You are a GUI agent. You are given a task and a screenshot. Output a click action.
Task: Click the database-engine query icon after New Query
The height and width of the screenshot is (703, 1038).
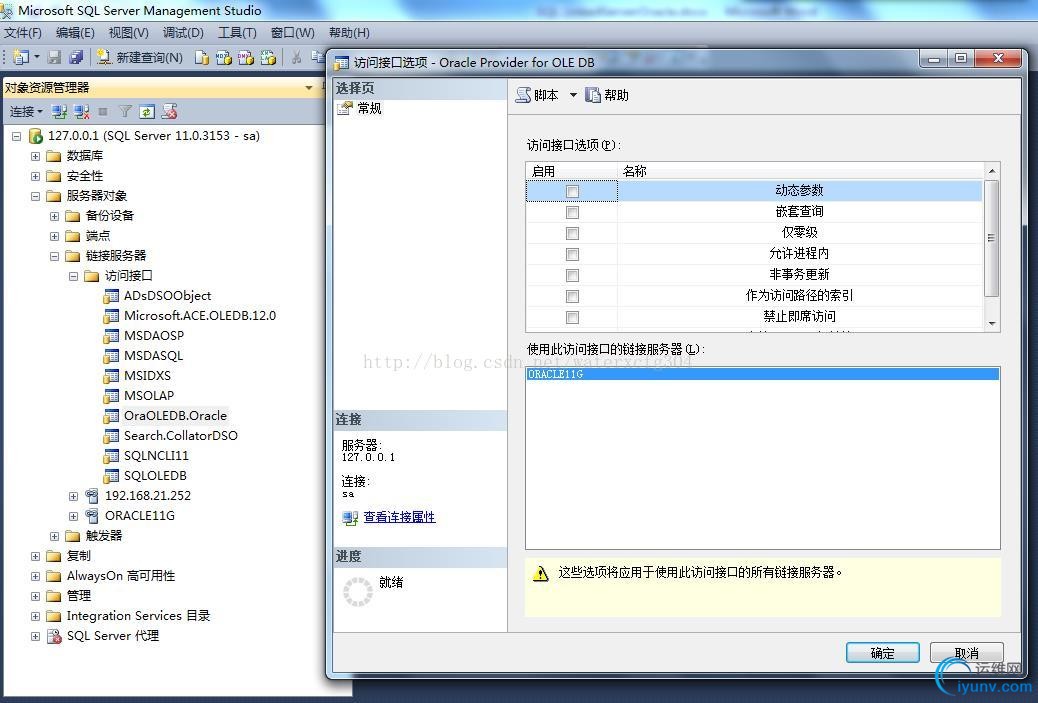[202, 58]
